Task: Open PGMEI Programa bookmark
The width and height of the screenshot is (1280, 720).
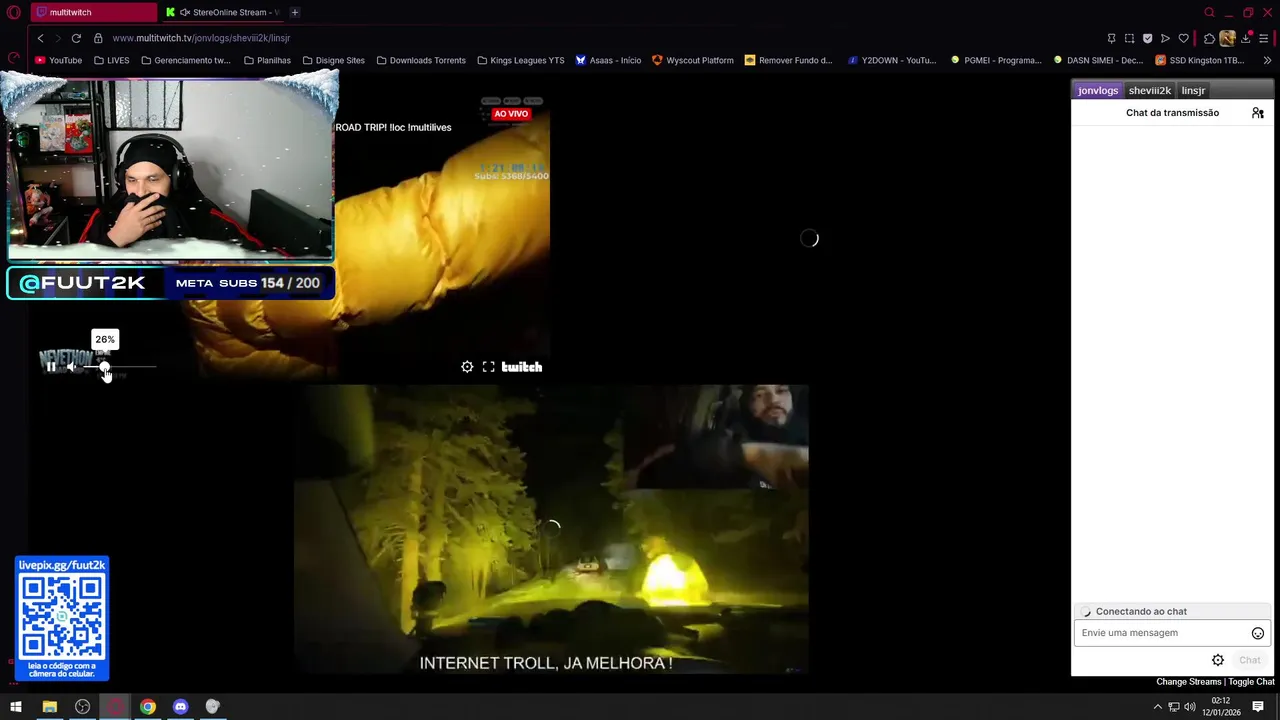Action: (996, 60)
